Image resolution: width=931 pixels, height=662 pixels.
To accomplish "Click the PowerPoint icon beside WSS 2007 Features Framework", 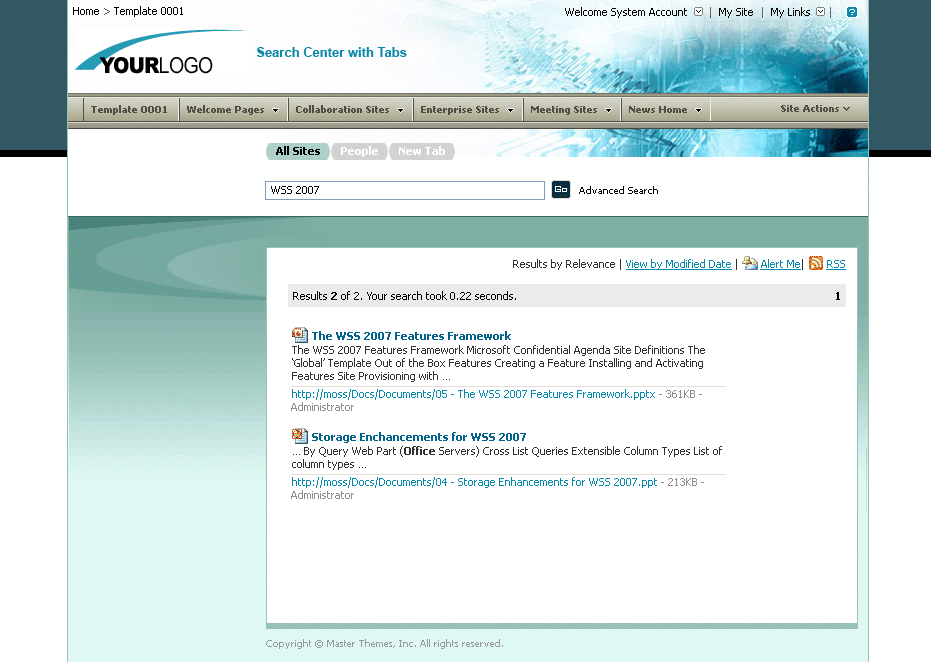I will pyautogui.click(x=299, y=334).
